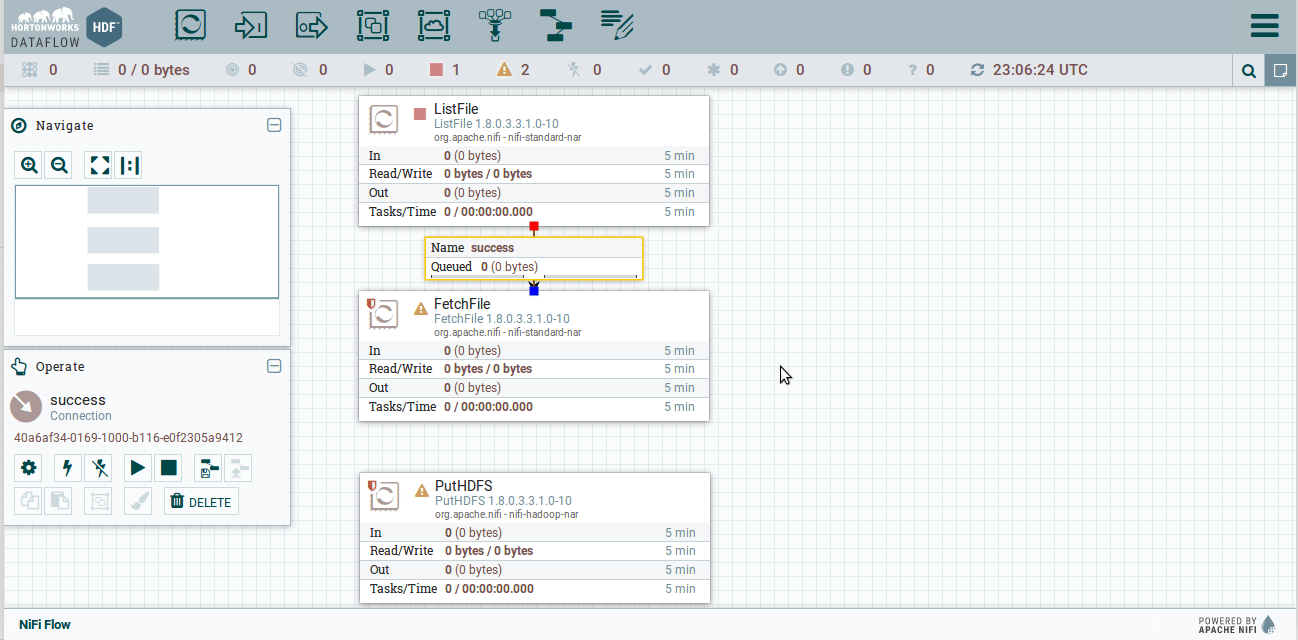This screenshot has height=640, width=1298.
Task: Click the Paste button in Operate panel
Action: [x=58, y=501]
